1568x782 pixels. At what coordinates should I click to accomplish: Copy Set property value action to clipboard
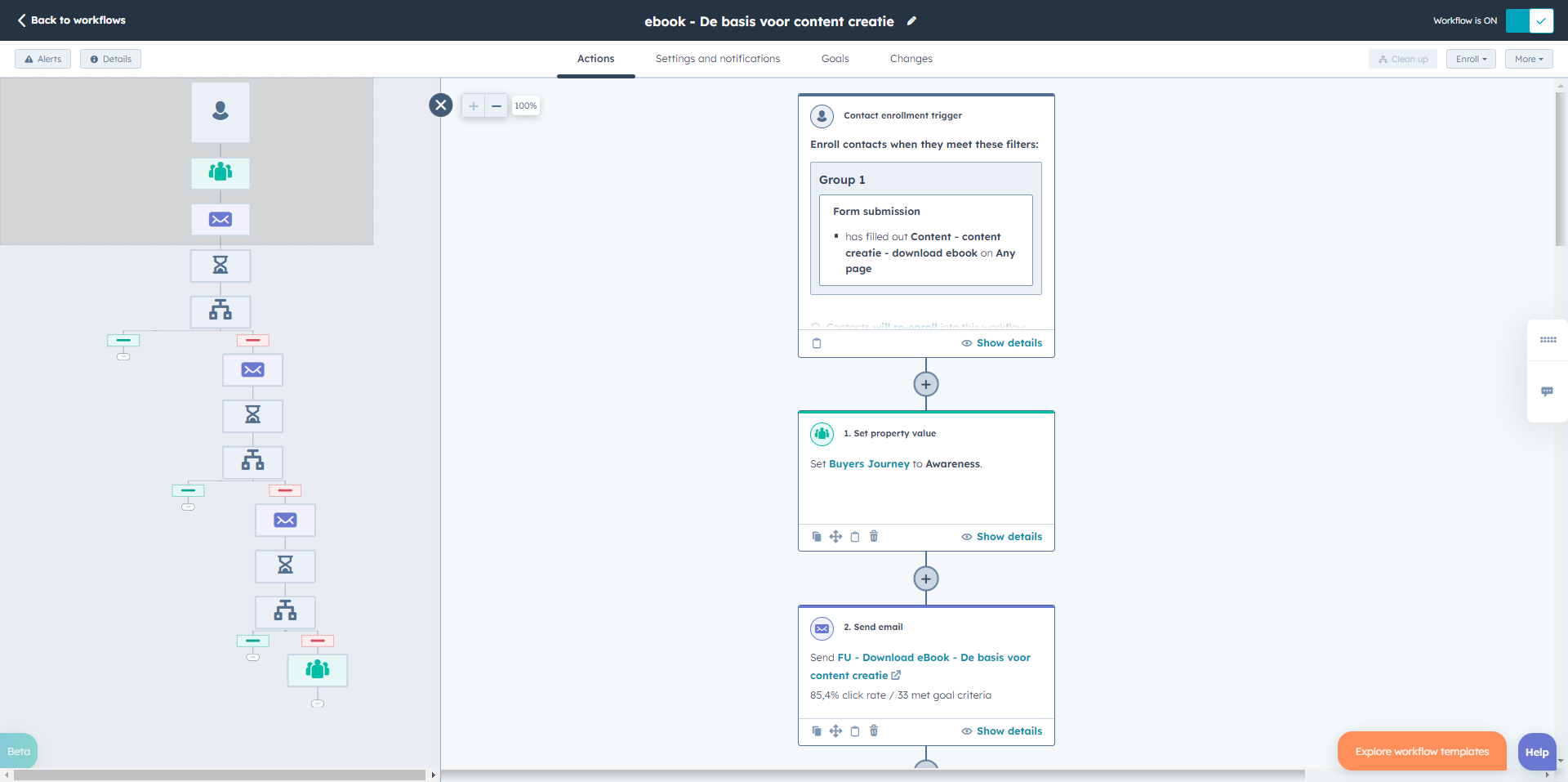point(855,537)
